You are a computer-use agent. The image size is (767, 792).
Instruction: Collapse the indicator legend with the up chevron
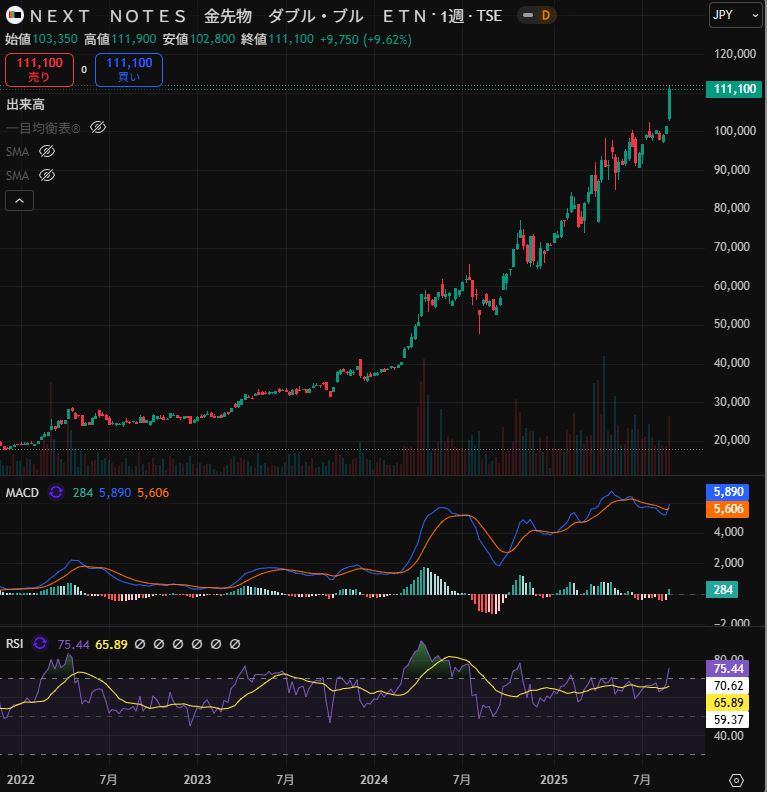pos(19,201)
